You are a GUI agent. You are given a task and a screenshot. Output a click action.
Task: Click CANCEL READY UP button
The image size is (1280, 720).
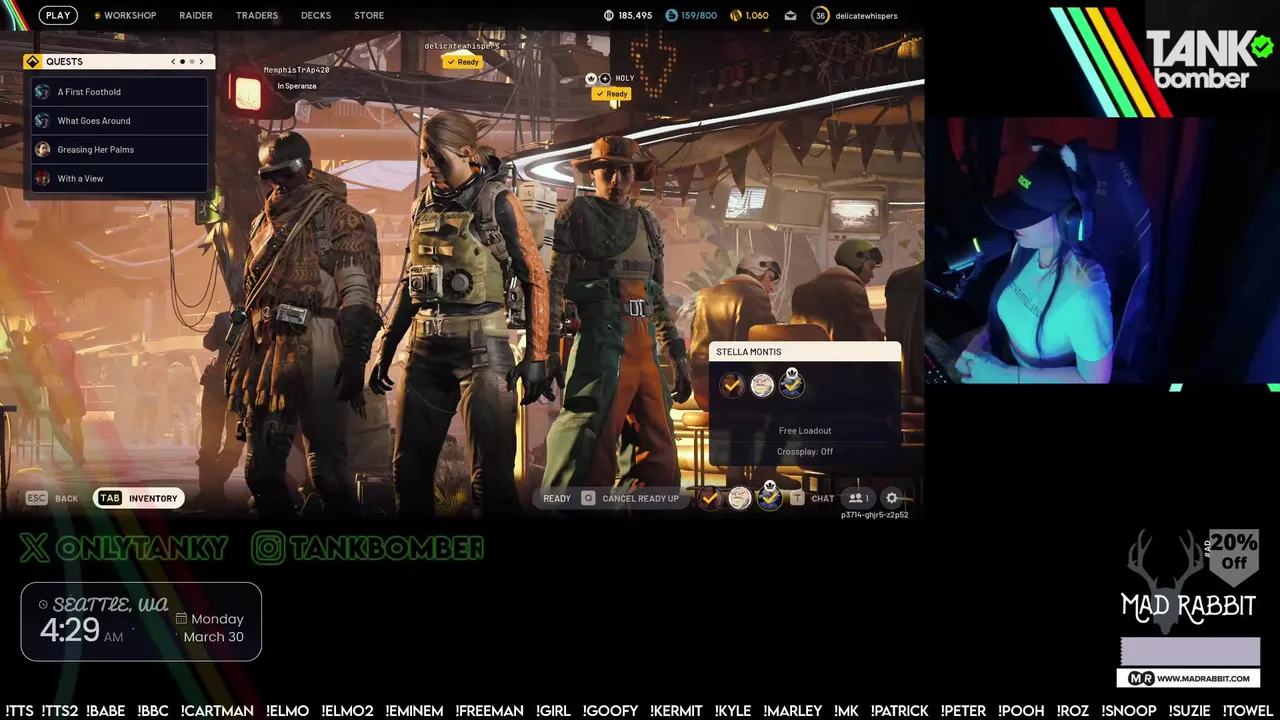pyautogui.click(x=640, y=499)
